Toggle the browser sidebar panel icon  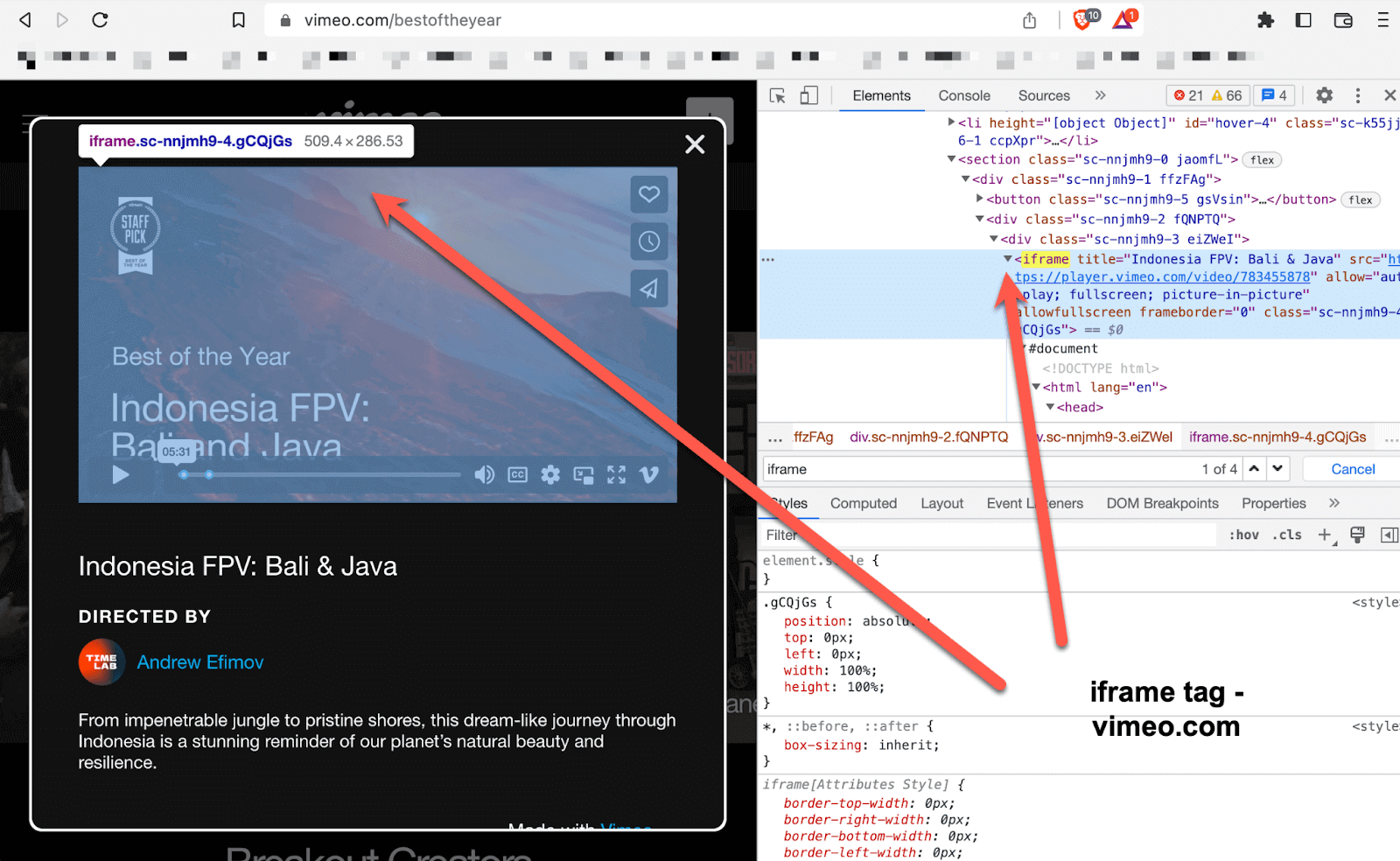click(1304, 20)
